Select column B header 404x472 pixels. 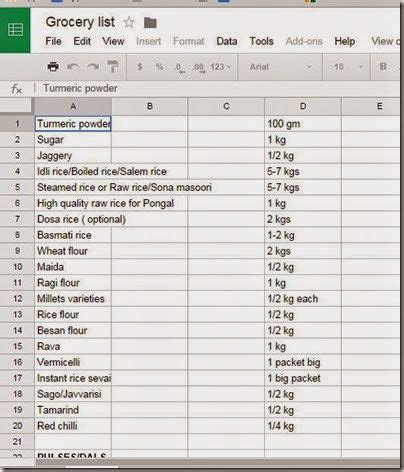pyautogui.click(x=150, y=106)
